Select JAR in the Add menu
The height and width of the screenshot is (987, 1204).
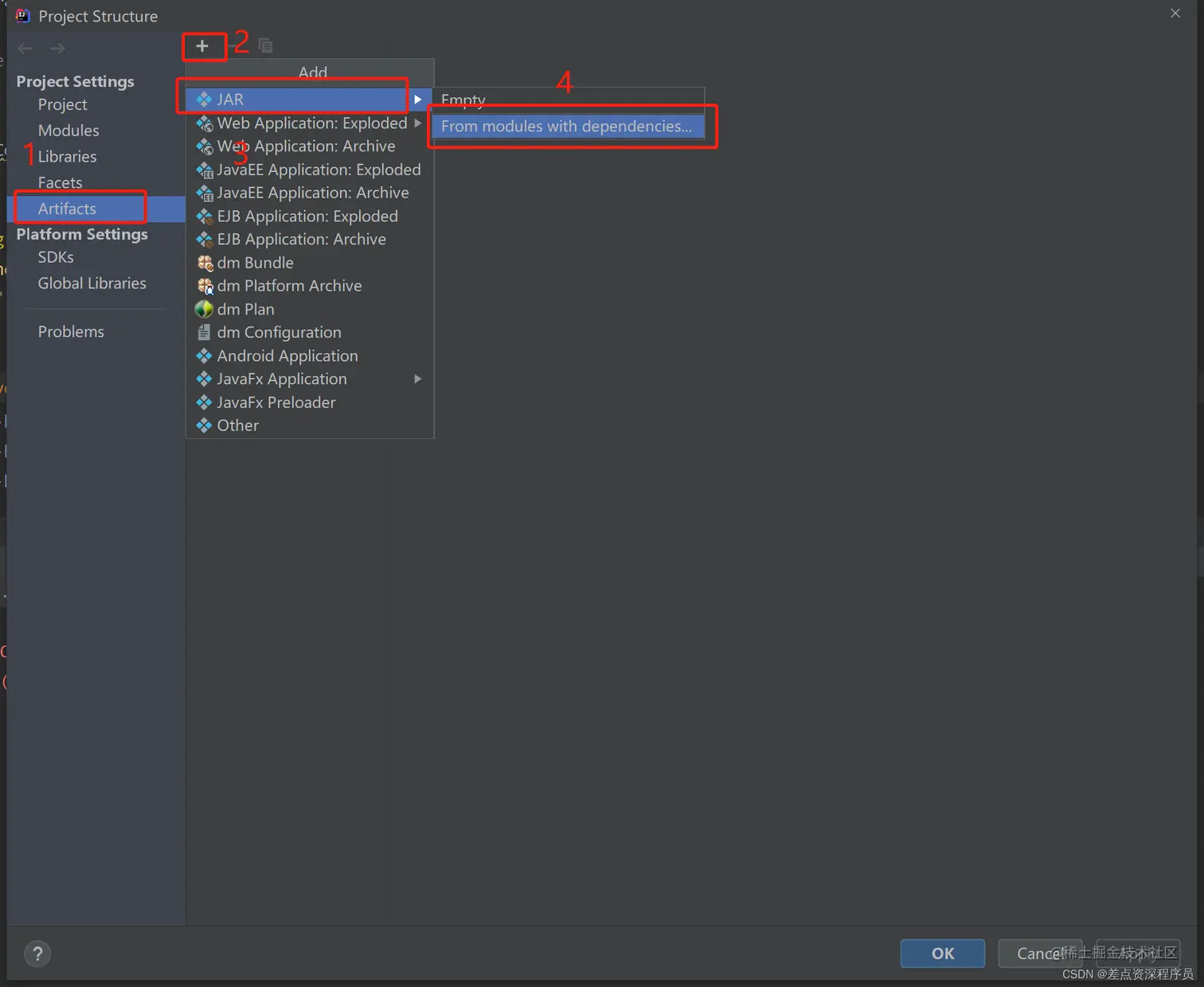310,100
